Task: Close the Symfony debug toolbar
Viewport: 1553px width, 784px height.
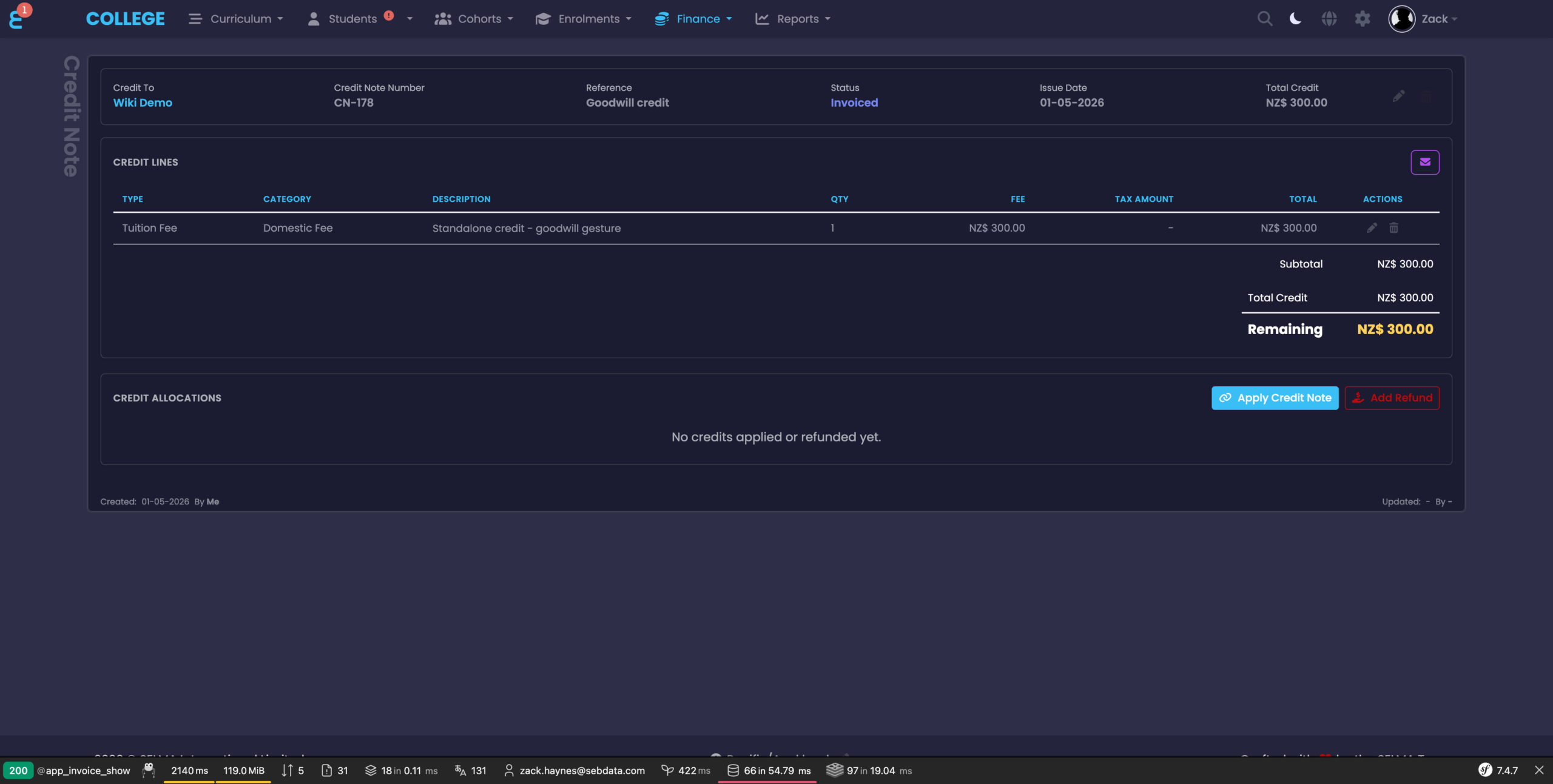Action: [1539, 771]
